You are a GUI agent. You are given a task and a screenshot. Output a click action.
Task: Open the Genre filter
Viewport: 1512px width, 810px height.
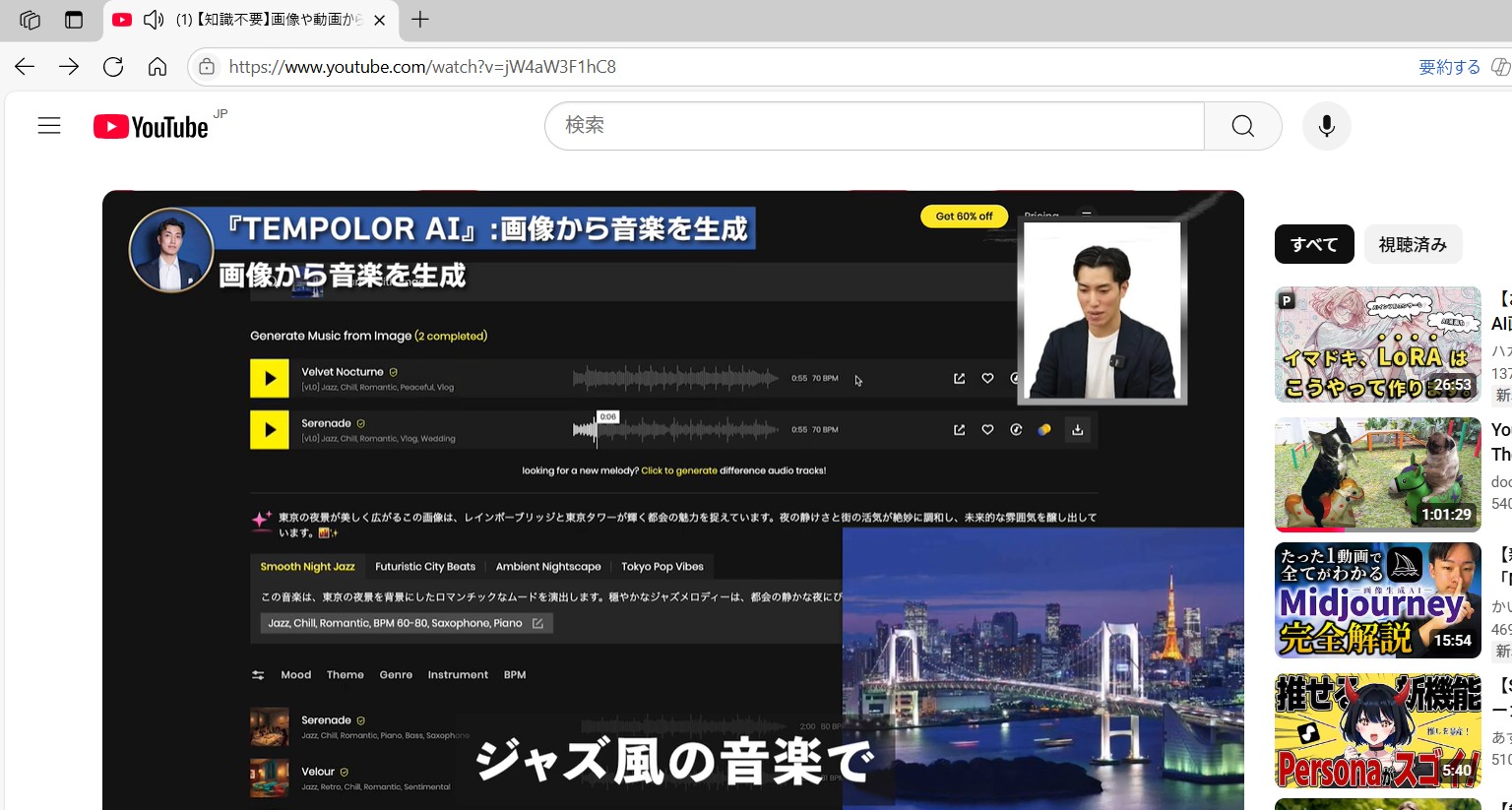(x=396, y=675)
